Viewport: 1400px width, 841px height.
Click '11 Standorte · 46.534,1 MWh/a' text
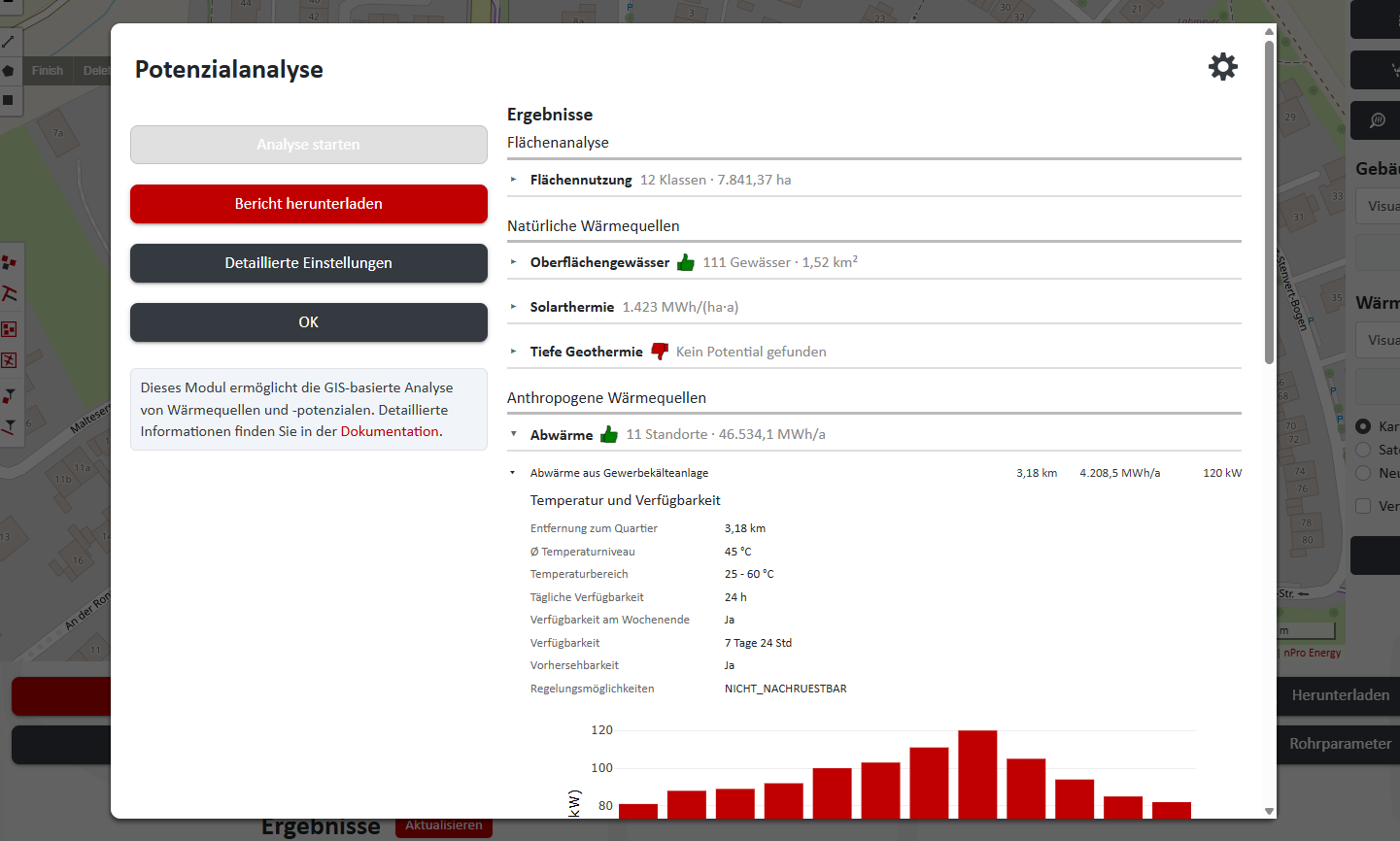coord(726,434)
